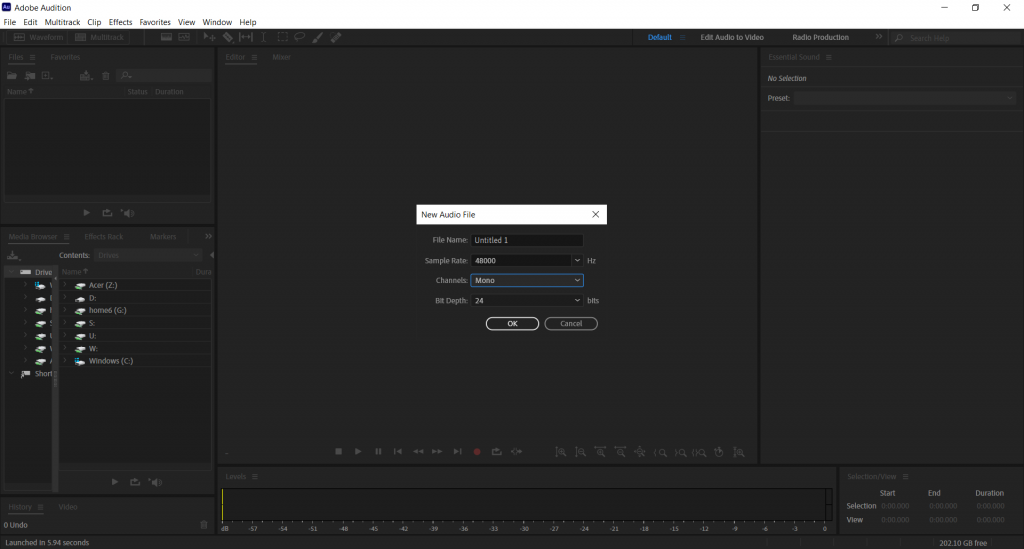1024x549 pixels.
Task: Click the File Name text field
Action: [527, 240]
